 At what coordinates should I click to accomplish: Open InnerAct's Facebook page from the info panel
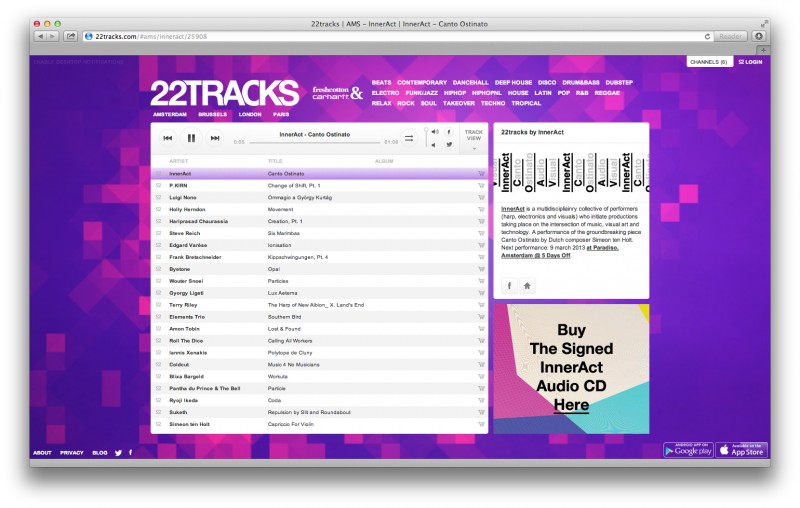click(x=509, y=286)
